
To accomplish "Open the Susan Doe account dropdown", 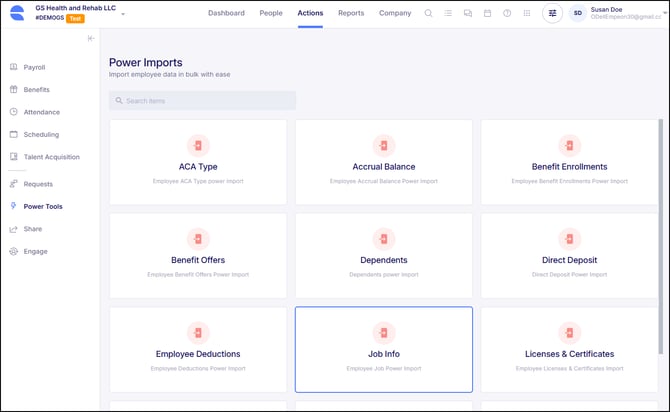I will tap(664, 13).
